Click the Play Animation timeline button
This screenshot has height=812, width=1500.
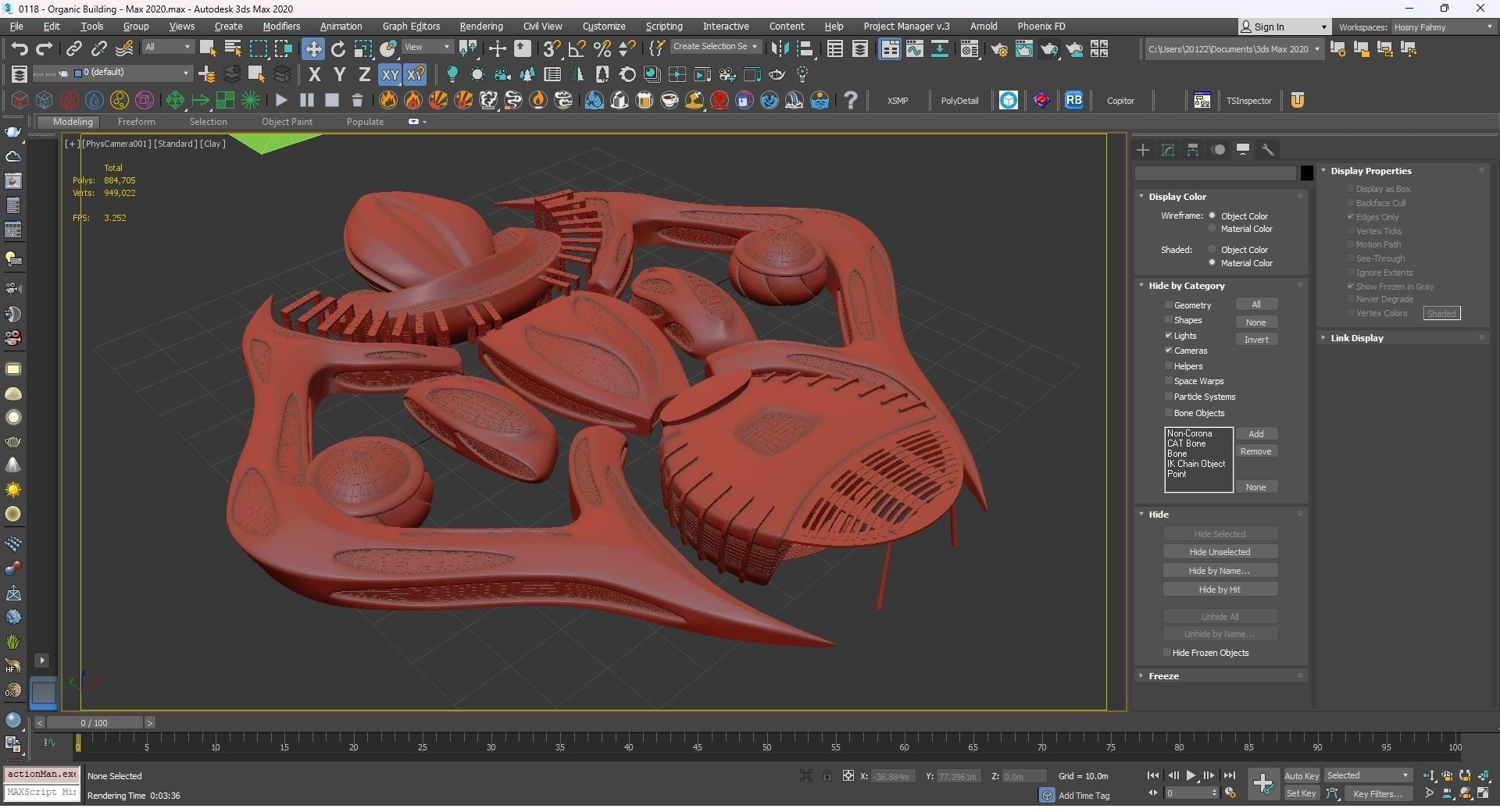point(1191,775)
